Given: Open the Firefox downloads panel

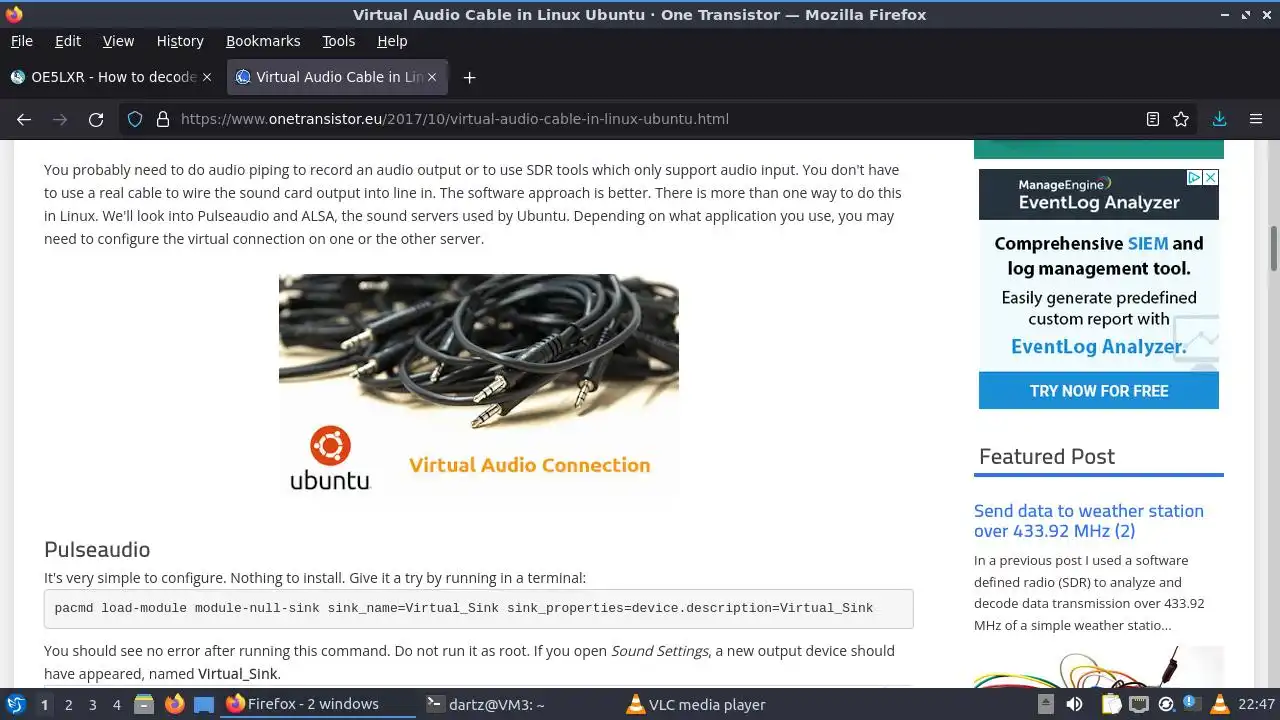Looking at the screenshot, I should [x=1219, y=119].
